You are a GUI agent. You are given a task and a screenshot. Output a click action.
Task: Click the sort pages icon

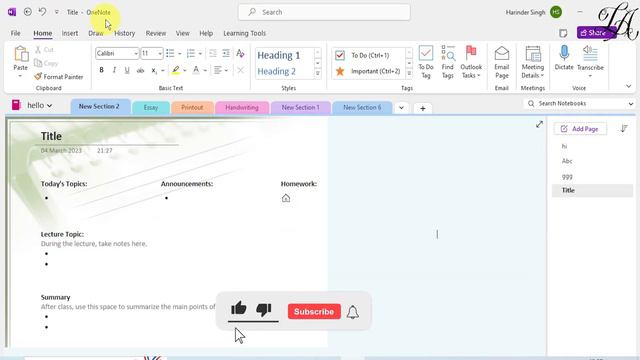click(x=624, y=129)
